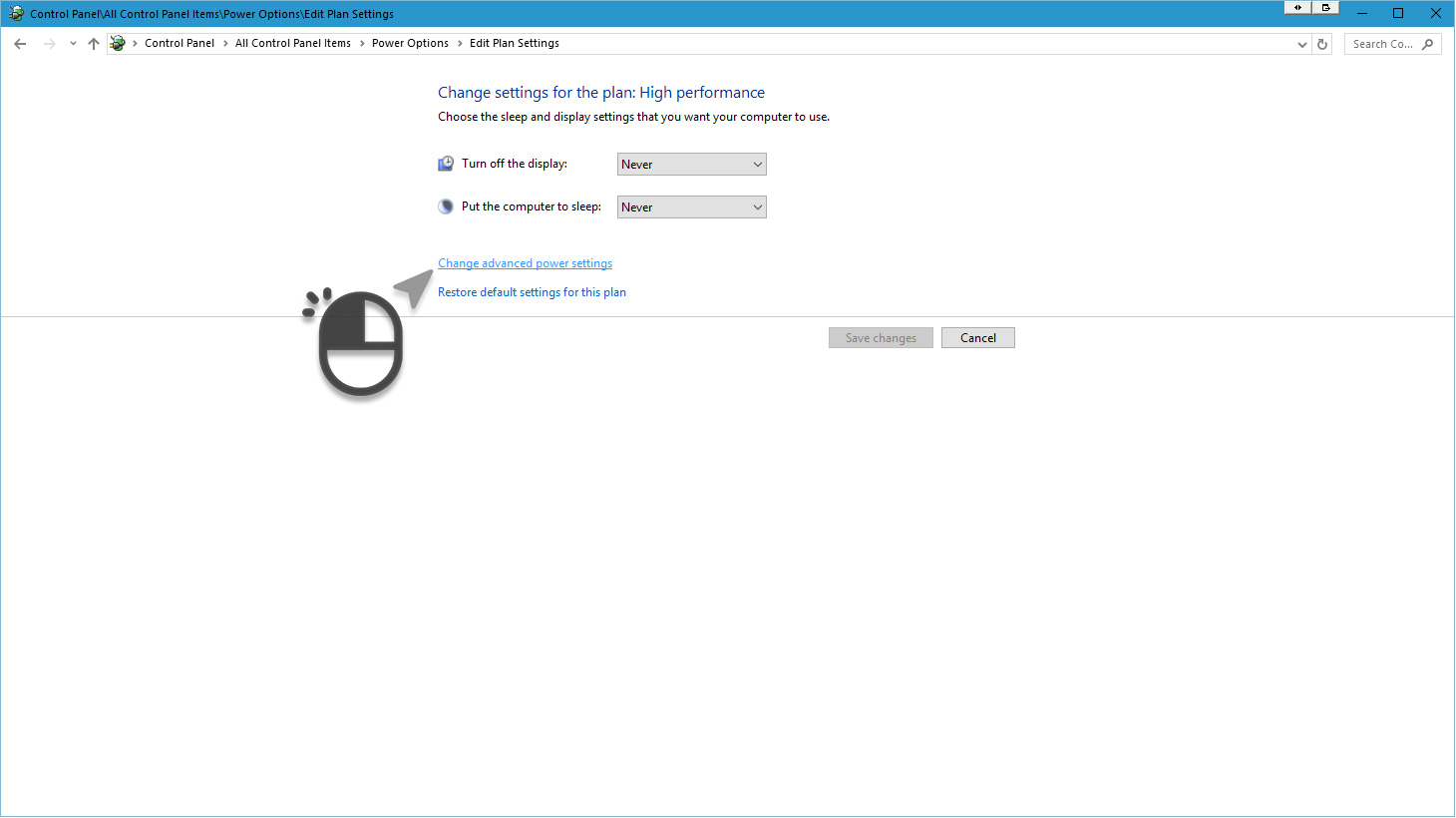1456x818 pixels.
Task: Open the Put the computer to sleep dropdown
Action: click(691, 207)
